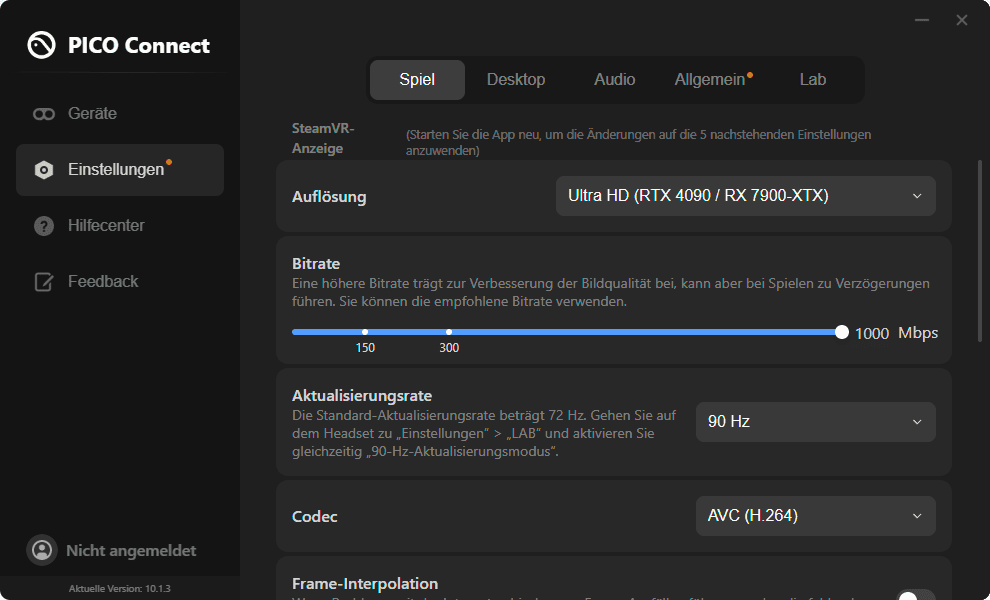Open the Auflösung resolution dropdown
The image size is (990, 600).
746,196
